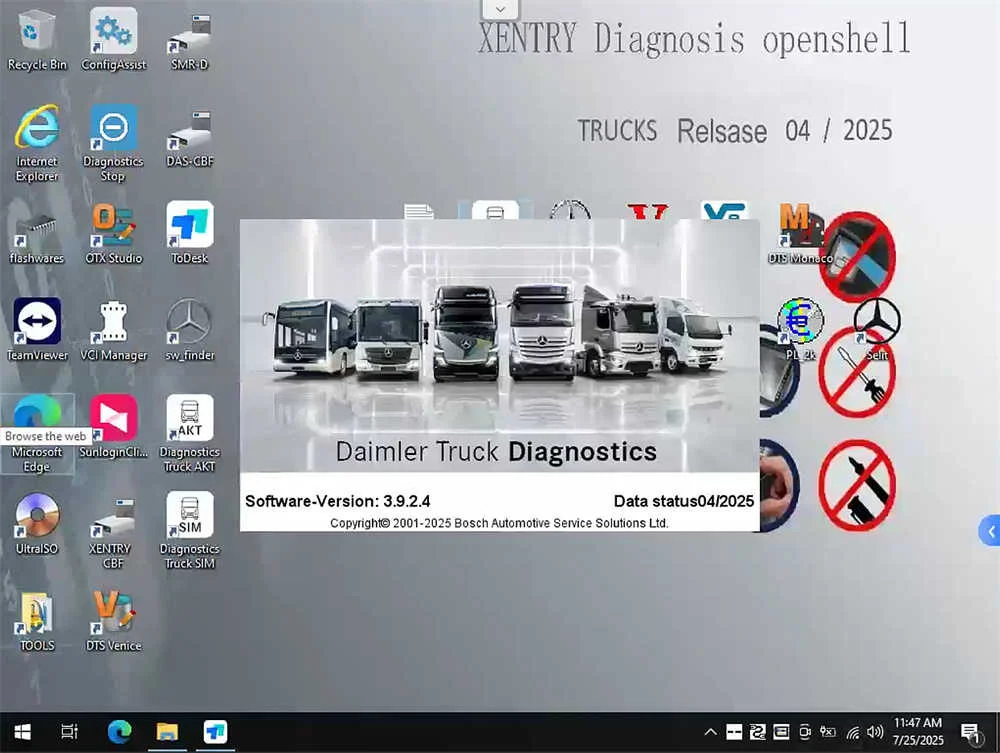
Task: Click the "Software-Version: 3.9.2.4" text
Action: [x=337, y=501]
